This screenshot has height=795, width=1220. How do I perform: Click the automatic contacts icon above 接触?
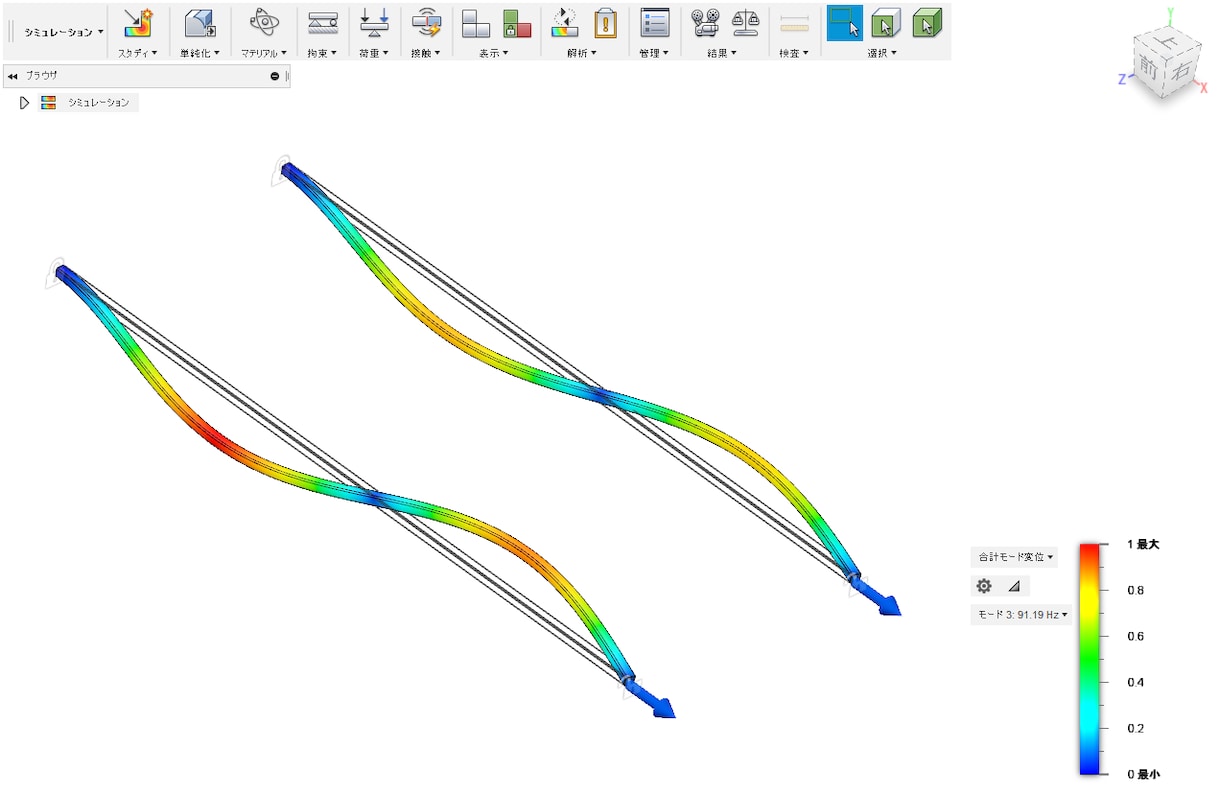coord(426,23)
